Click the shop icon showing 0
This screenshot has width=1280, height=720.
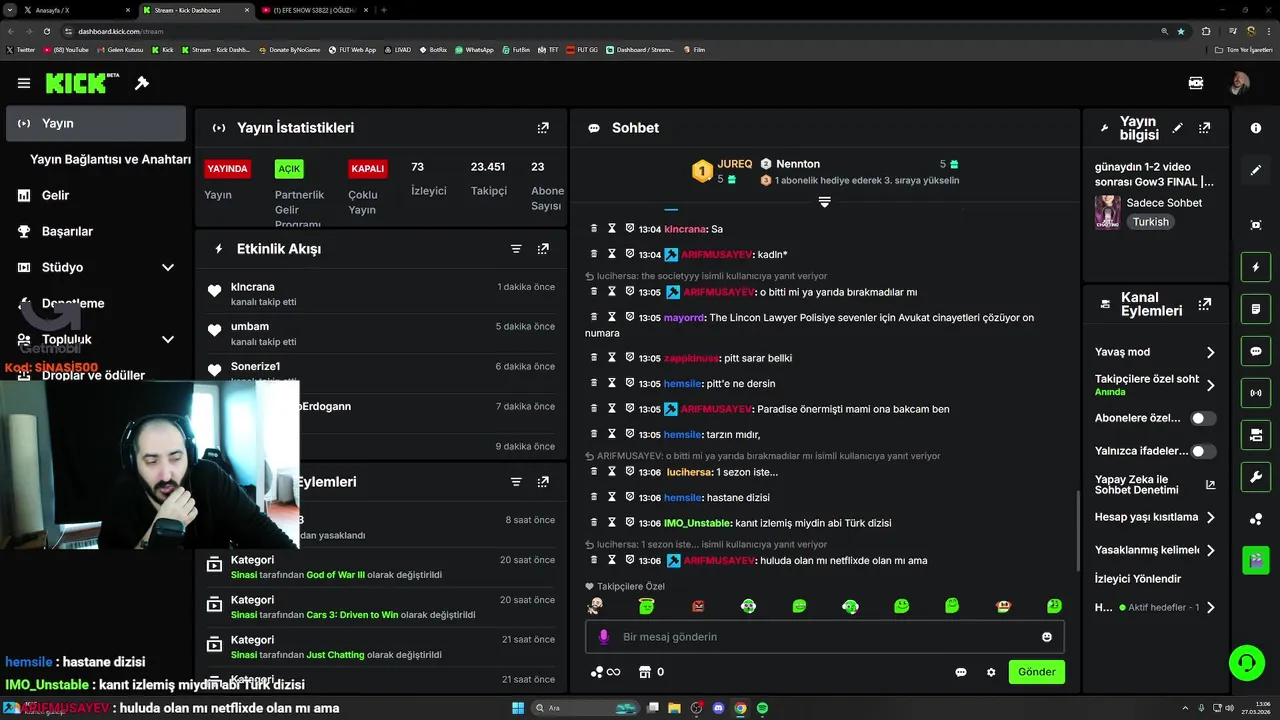pos(651,672)
